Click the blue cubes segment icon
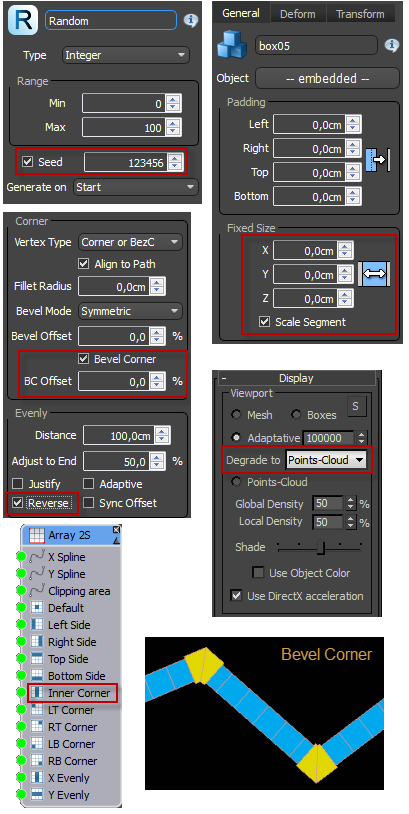 (x=232, y=43)
